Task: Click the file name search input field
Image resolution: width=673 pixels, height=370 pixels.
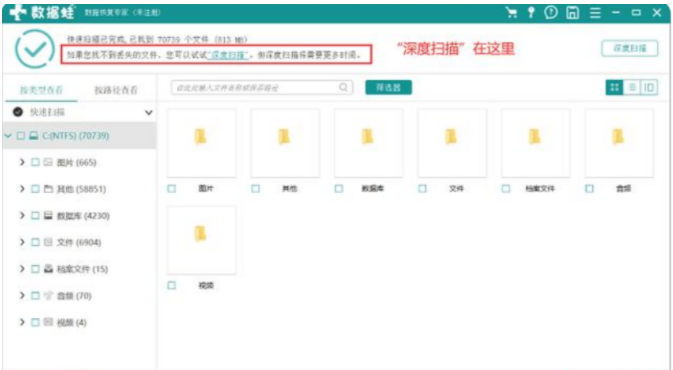Action: 256,88
